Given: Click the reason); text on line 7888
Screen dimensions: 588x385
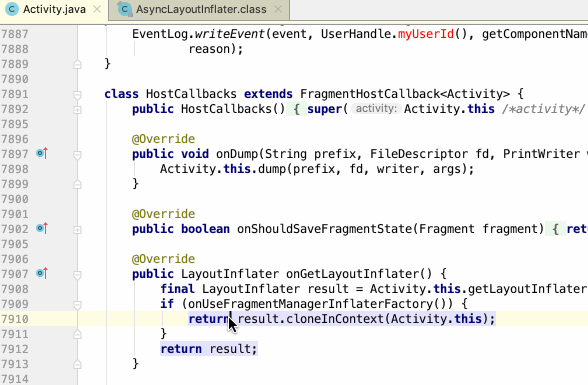Looking at the screenshot, I should tap(216, 49).
